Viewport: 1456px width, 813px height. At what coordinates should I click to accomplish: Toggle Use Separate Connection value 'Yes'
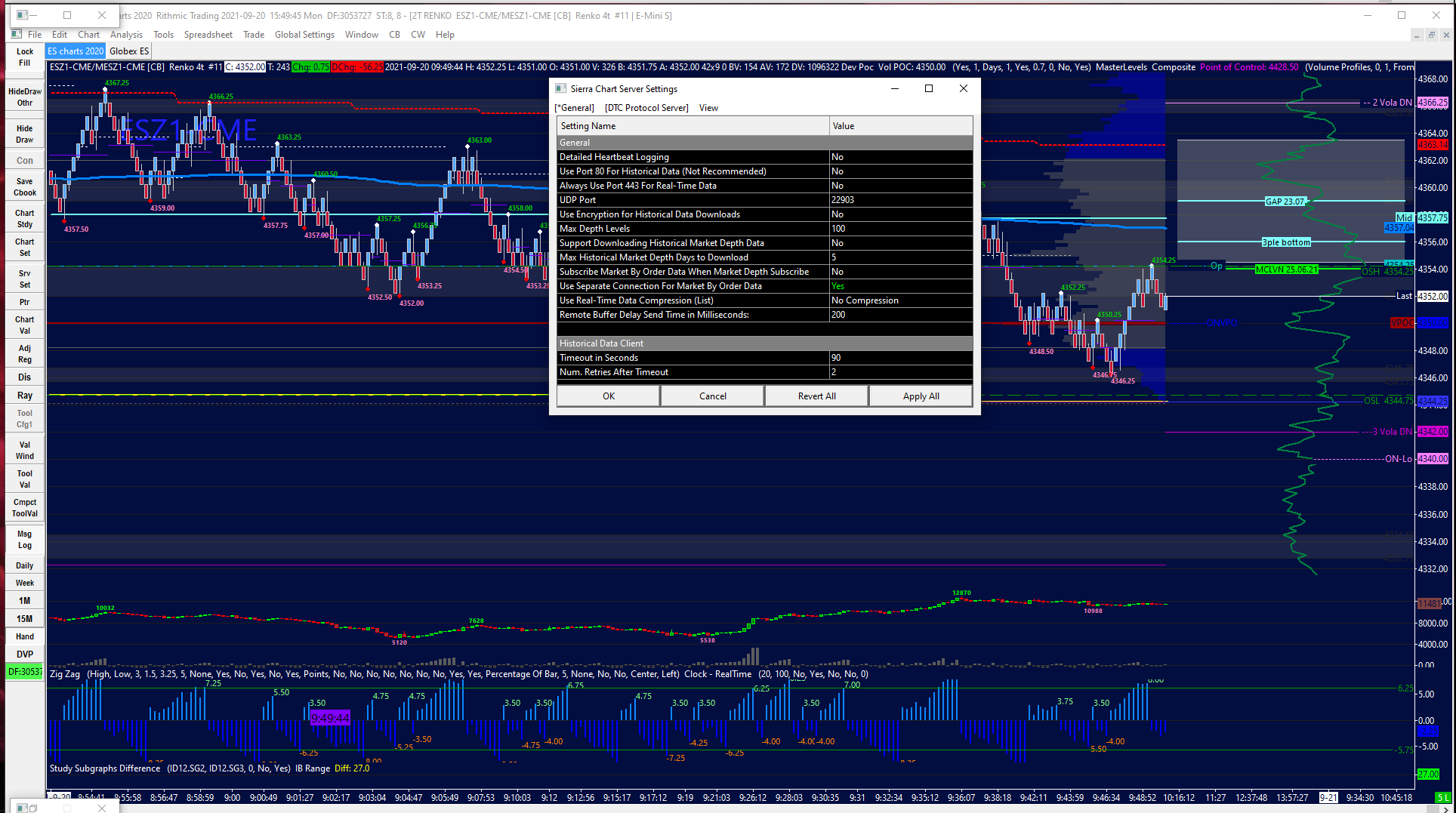[x=901, y=286]
